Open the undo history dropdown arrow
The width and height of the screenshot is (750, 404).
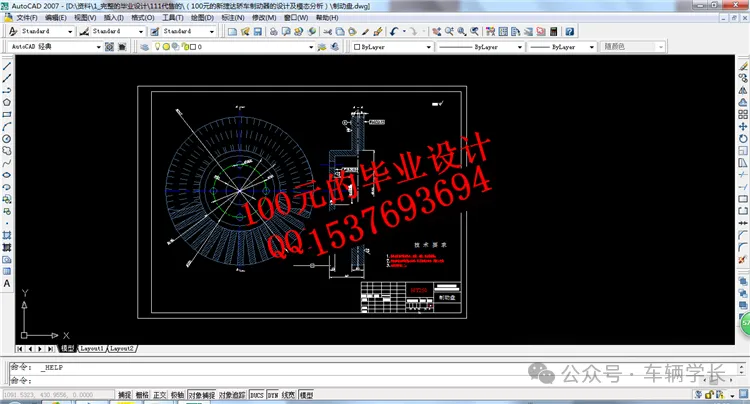[404, 32]
